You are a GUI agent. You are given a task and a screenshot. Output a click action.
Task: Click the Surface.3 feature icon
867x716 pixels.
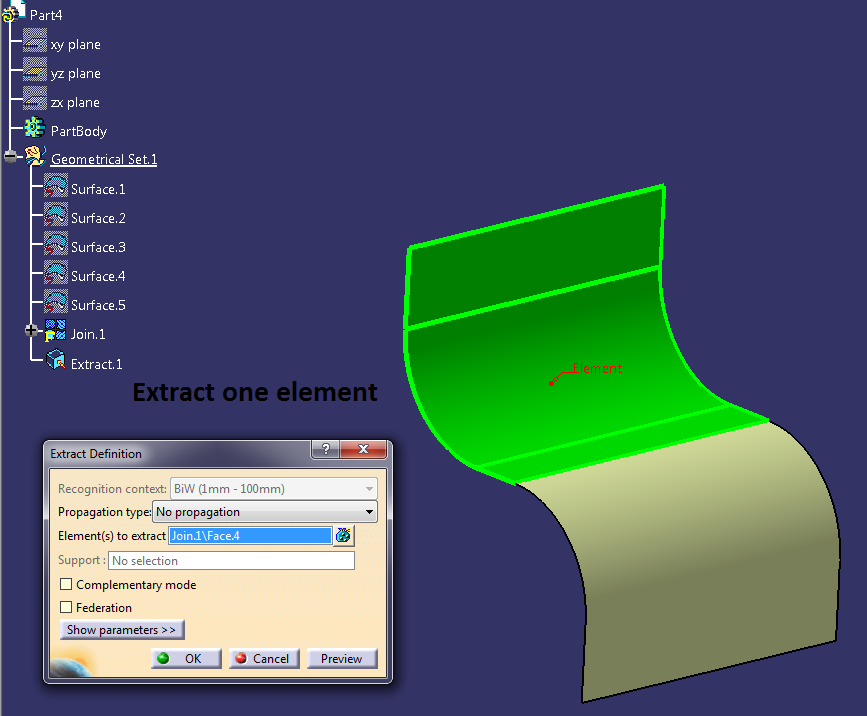[x=54, y=245]
